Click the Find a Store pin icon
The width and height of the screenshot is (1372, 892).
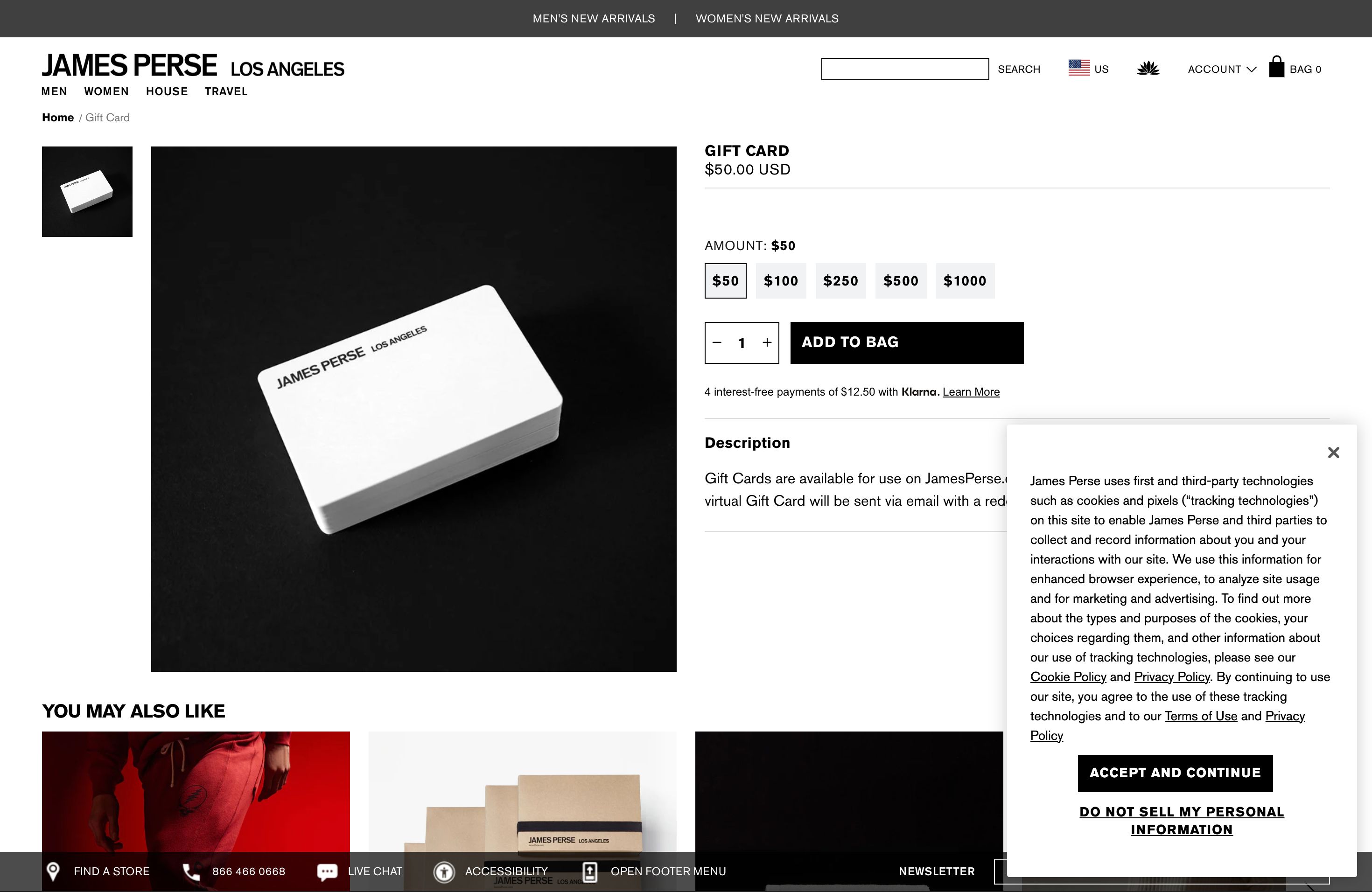point(53,871)
